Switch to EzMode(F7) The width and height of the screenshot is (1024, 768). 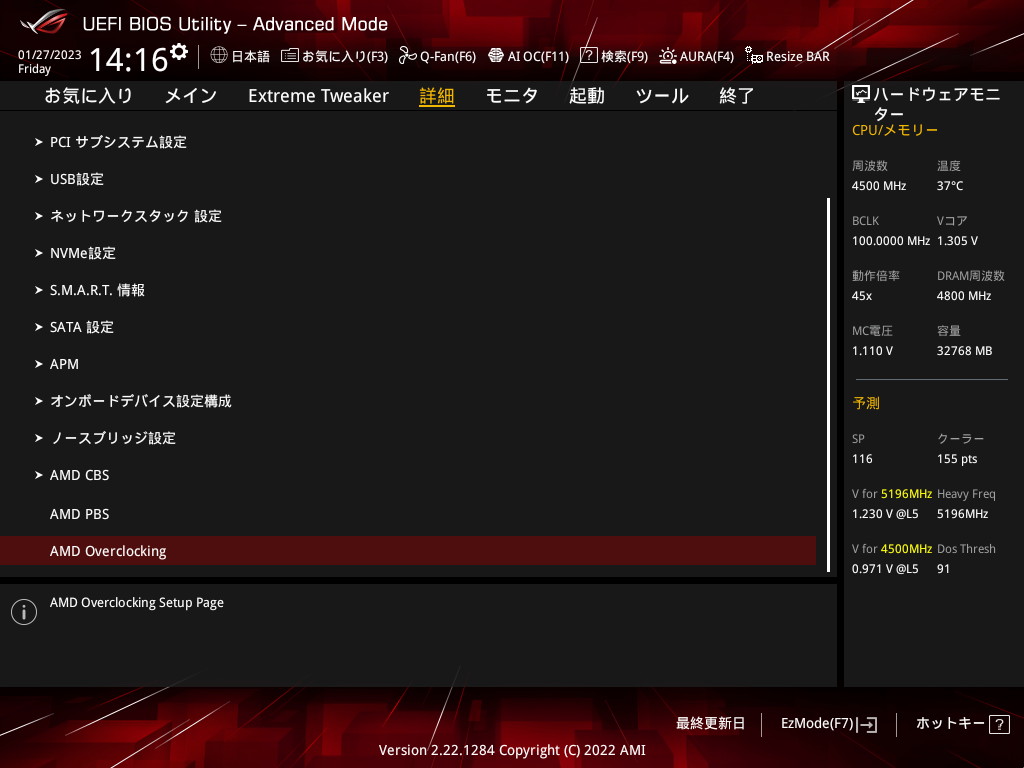829,724
